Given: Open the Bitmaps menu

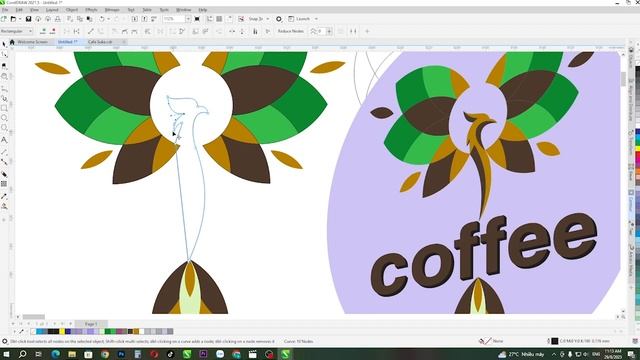Looking at the screenshot, I should pos(112,10).
